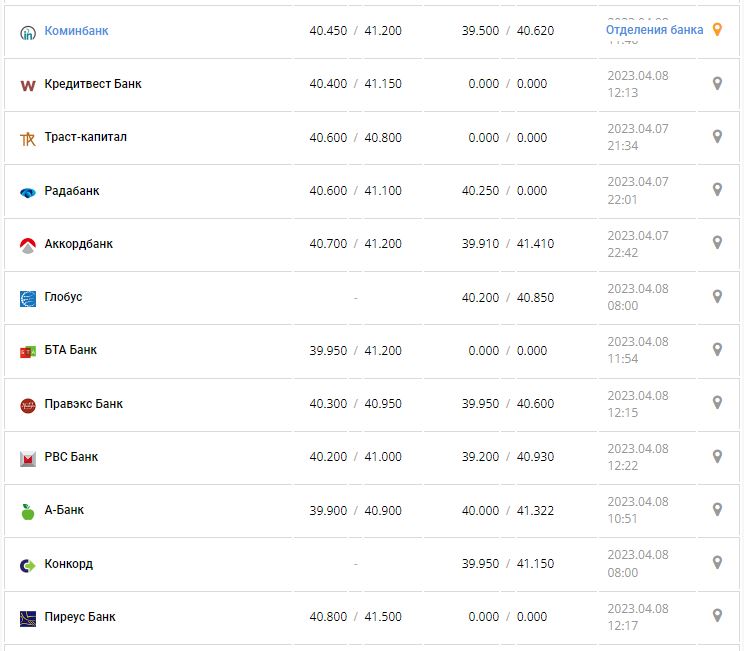Click Пиреус Банк rate 40.800 / 41.500

[355, 617]
